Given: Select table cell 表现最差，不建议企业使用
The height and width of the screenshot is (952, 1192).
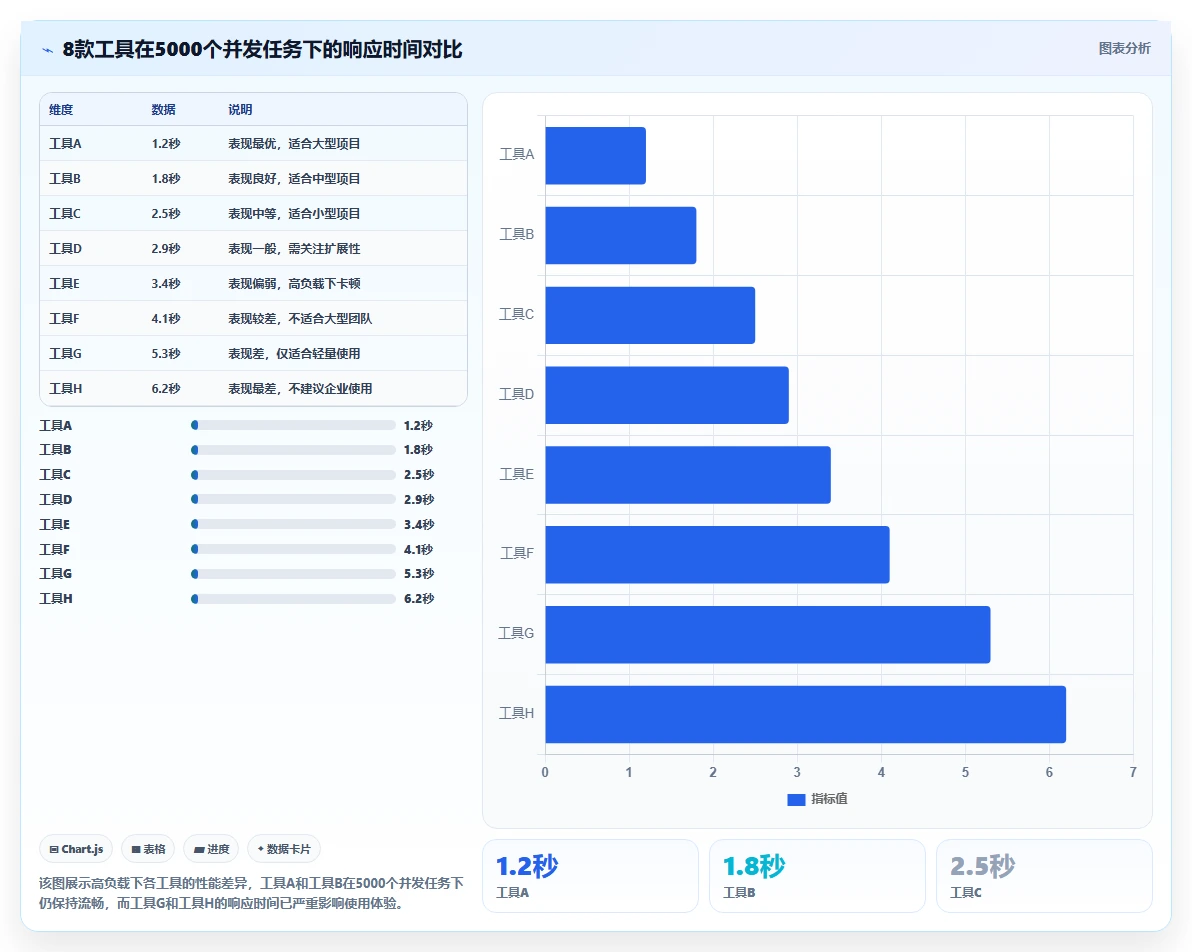Looking at the screenshot, I should pyautogui.click(x=300, y=389).
